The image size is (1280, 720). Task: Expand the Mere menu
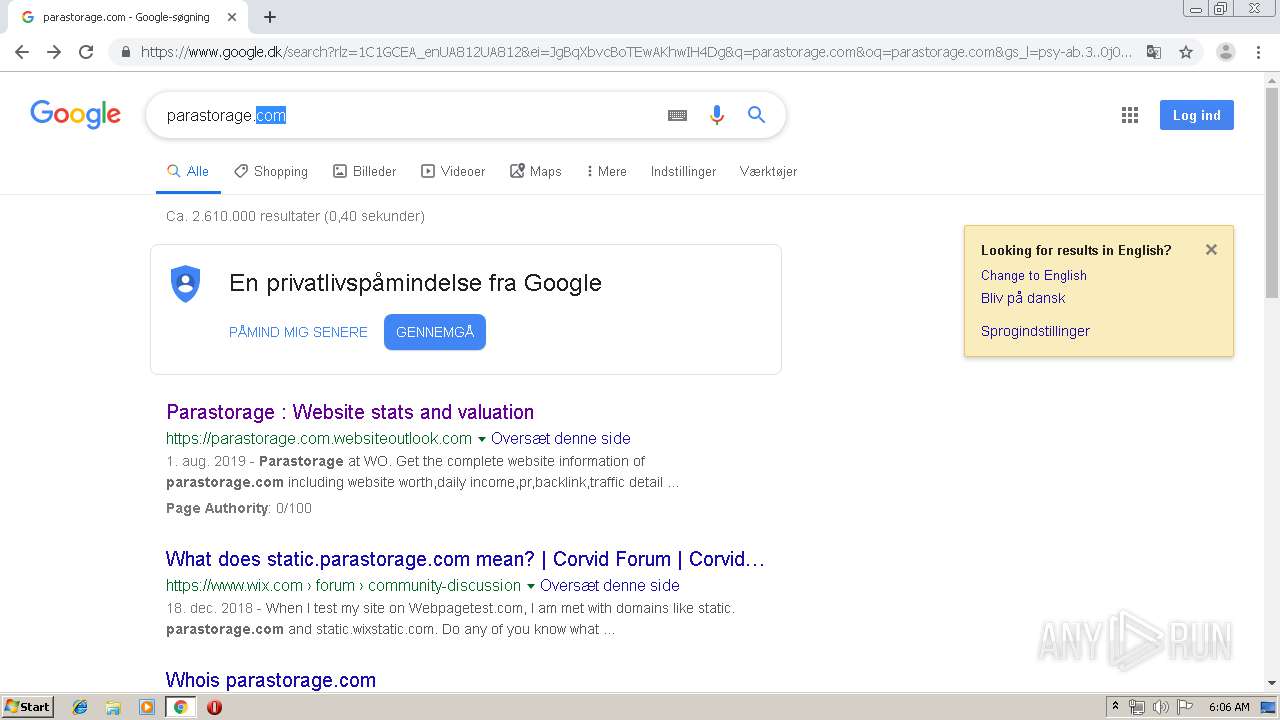[x=607, y=171]
